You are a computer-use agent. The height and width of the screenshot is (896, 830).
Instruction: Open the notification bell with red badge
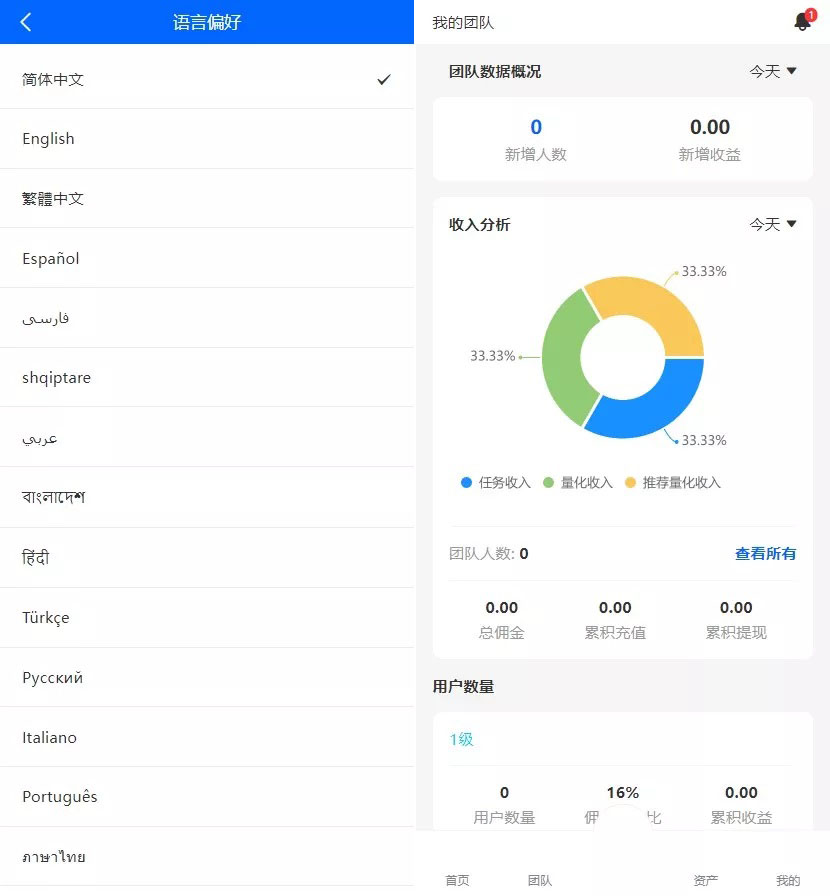point(800,22)
